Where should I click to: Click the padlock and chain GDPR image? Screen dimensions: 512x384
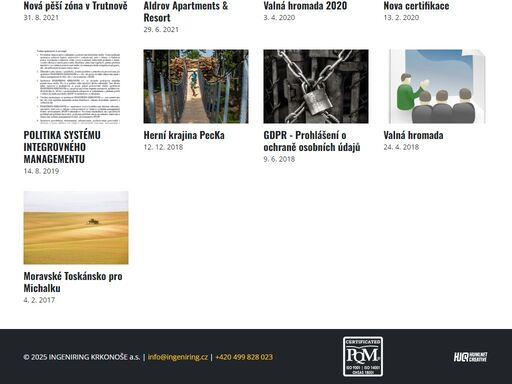[x=316, y=87]
